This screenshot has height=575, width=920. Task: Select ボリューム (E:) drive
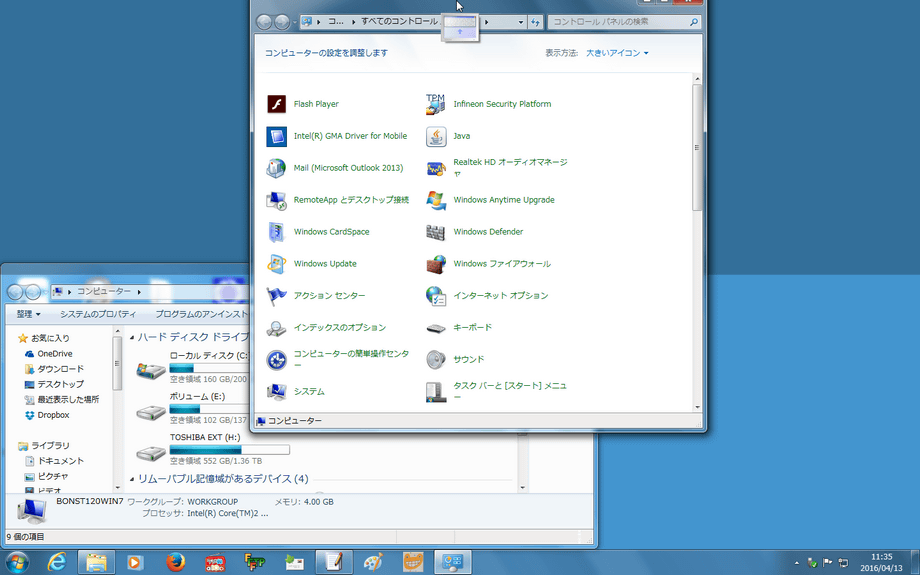(194, 408)
